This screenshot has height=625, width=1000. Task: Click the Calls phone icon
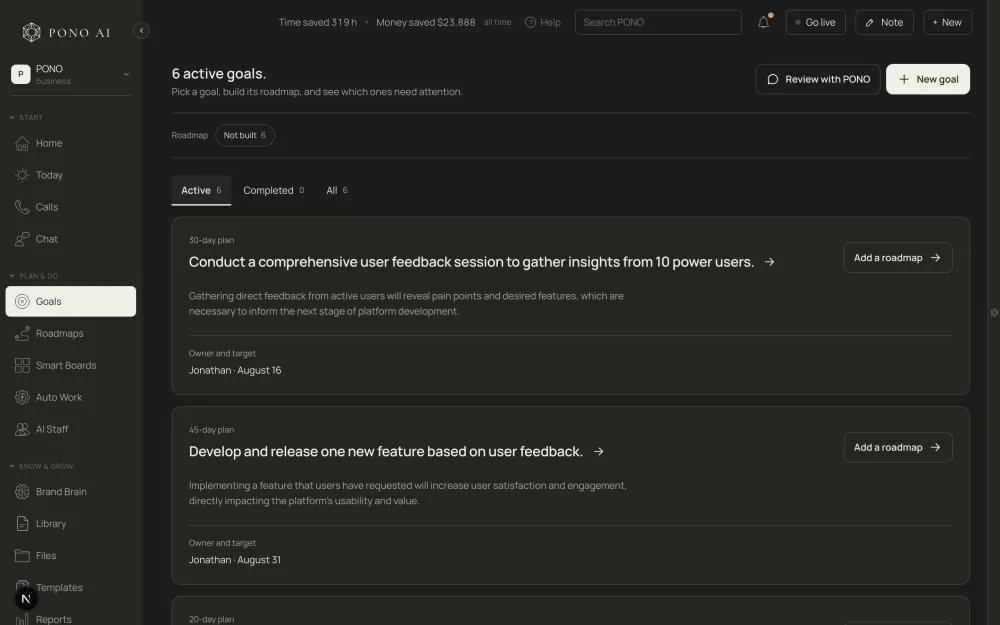(x=22, y=207)
